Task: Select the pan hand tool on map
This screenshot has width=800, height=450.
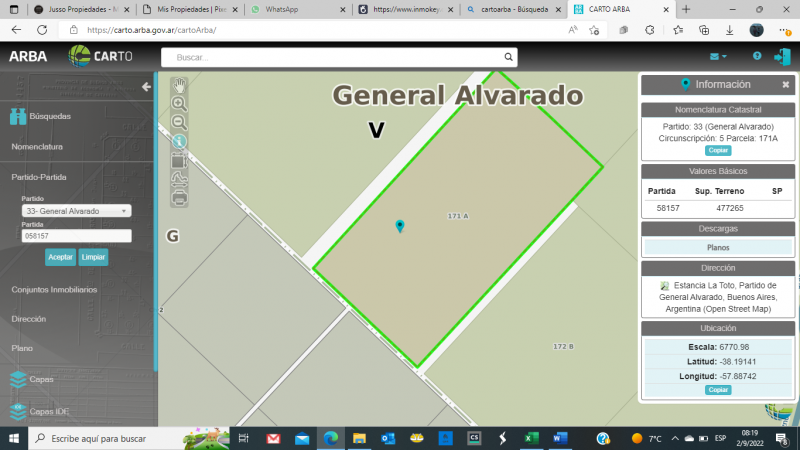Action: (179, 84)
